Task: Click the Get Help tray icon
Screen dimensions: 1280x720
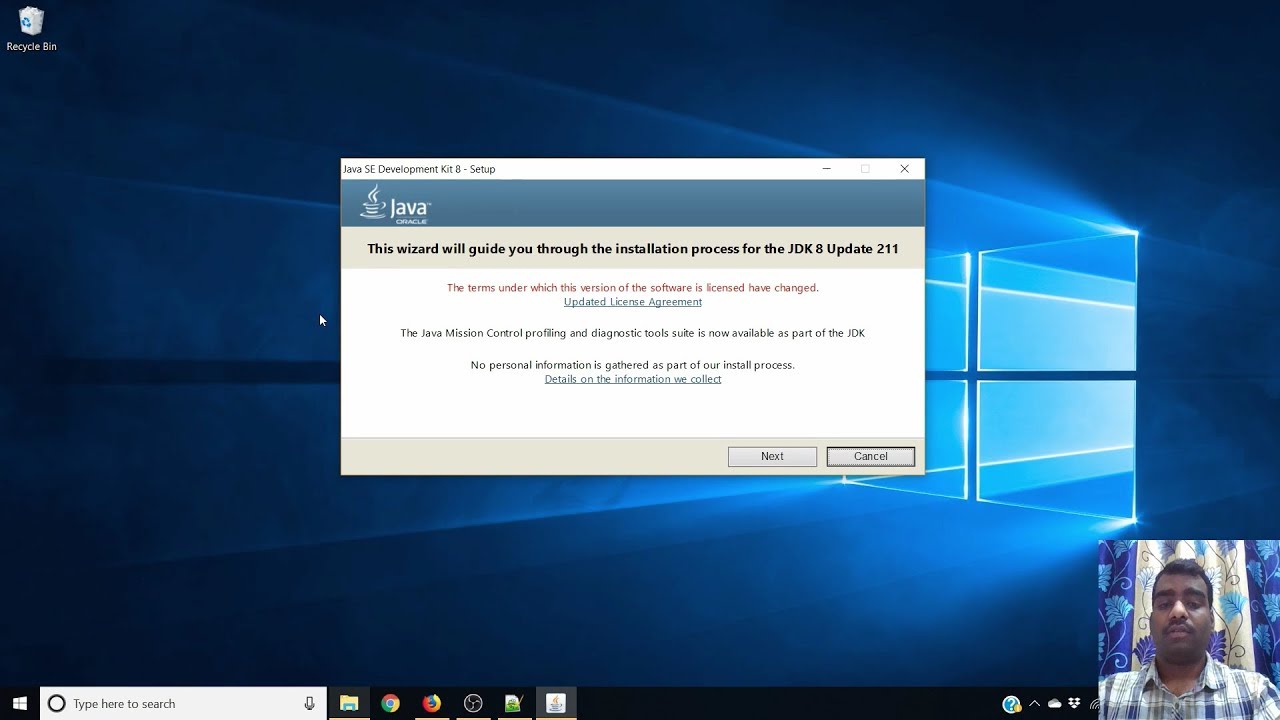Action: pyautogui.click(x=1011, y=704)
